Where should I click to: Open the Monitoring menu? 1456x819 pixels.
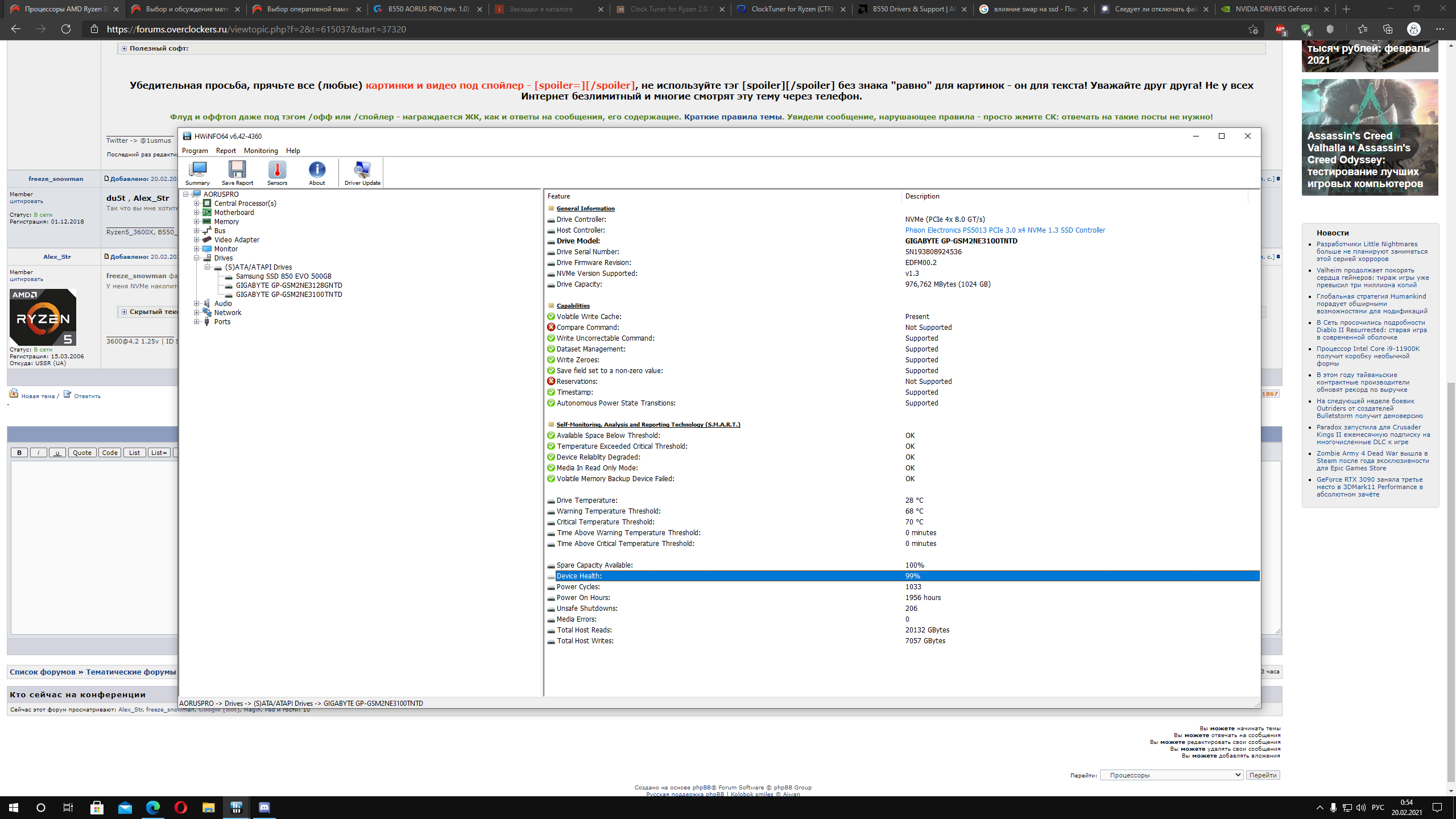point(260,151)
